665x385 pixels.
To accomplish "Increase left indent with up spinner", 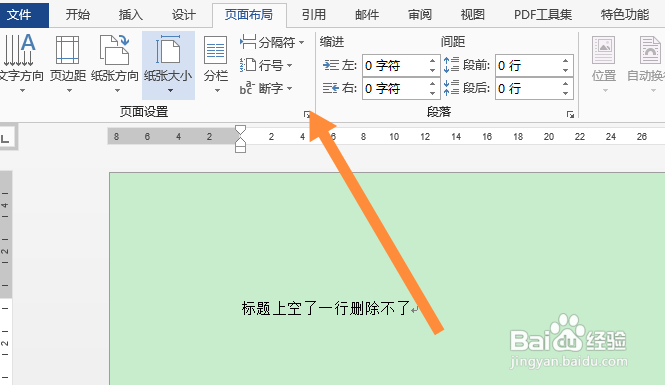I will coord(433,61).
